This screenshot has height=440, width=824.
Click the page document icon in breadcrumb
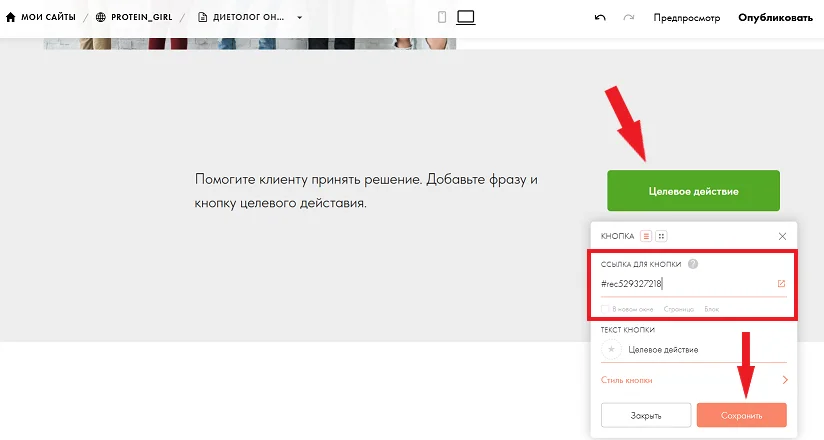tap(202, 17)
